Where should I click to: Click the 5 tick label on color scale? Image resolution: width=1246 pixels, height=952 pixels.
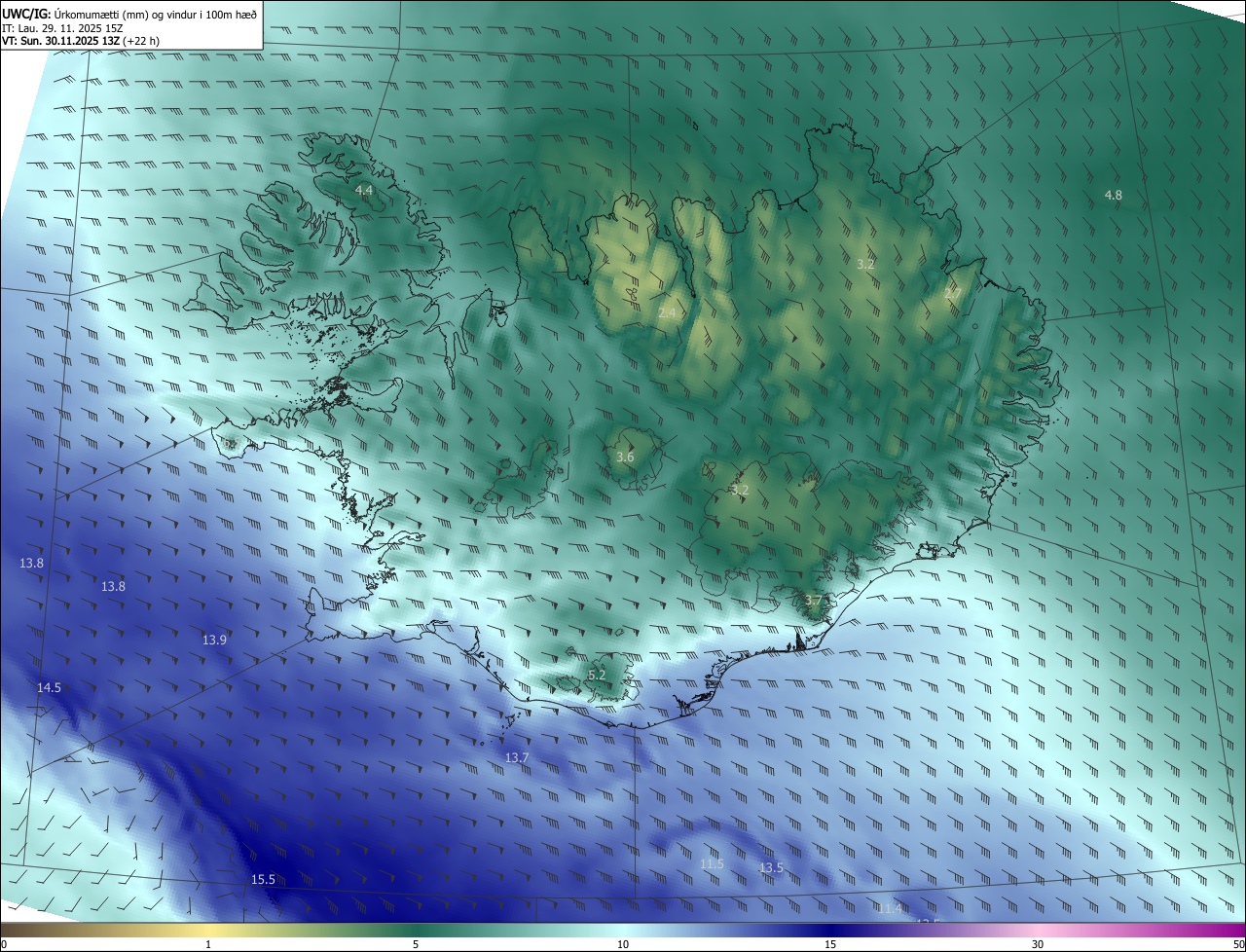[x=416, y=944]
